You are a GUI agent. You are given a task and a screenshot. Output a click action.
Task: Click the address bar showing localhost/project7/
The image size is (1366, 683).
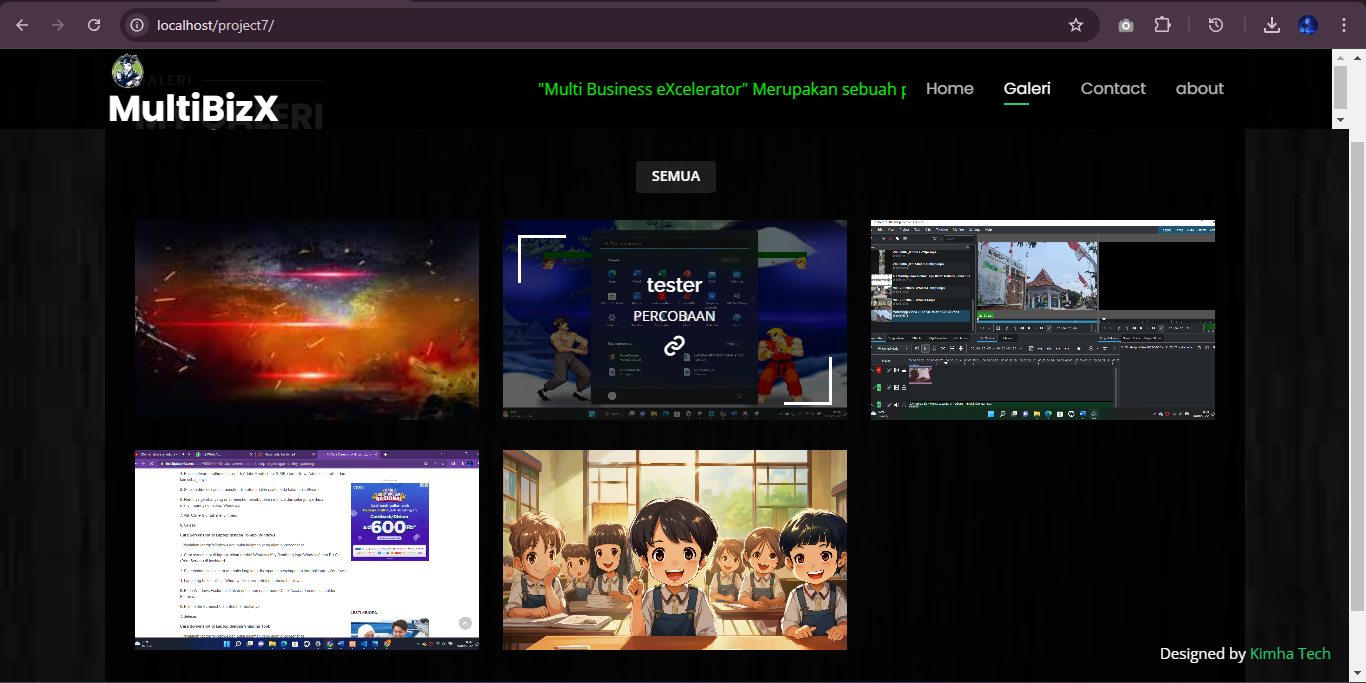(x=600, y=25)
